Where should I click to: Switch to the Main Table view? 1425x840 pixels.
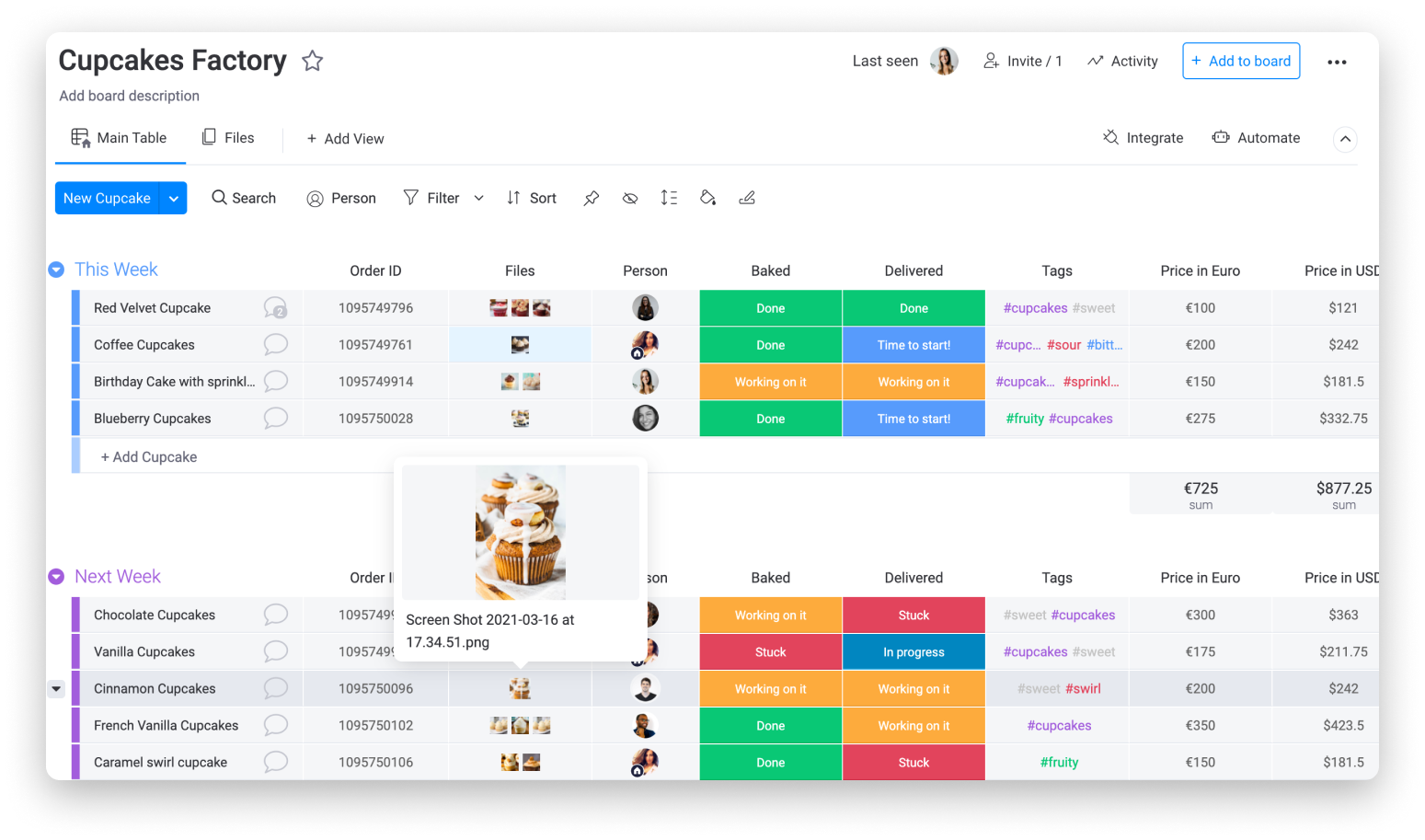pyautogui.click(x=120, y=138)
